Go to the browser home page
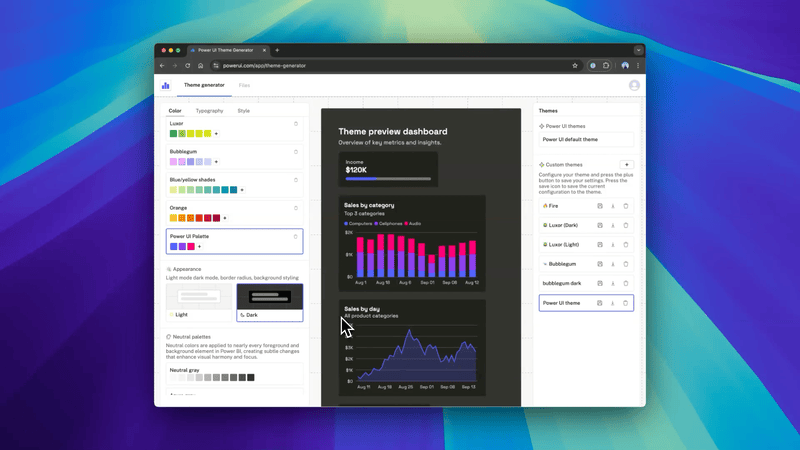The height and width of the screenshot is (450, 800). coord(201,66)
